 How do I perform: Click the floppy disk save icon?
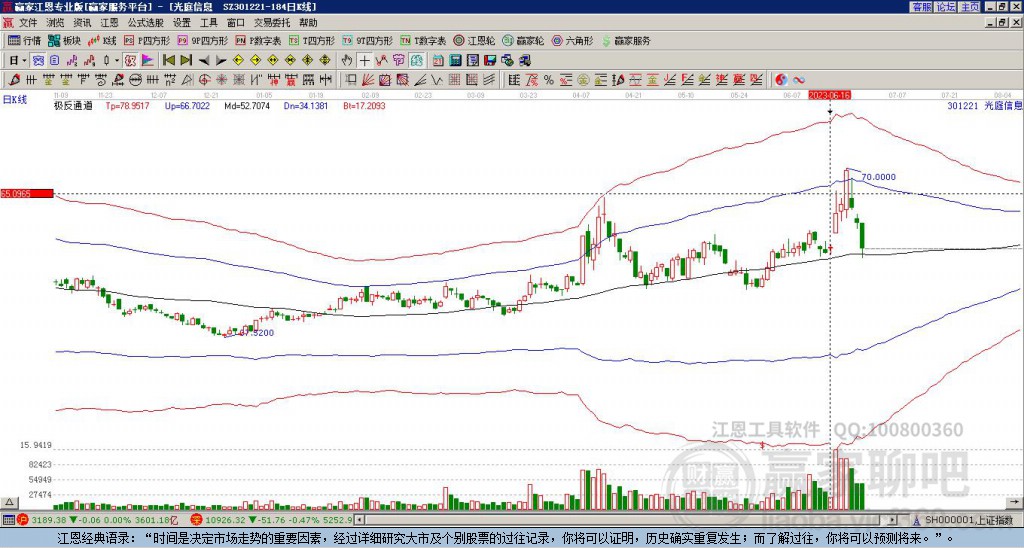tap(490, 61)
